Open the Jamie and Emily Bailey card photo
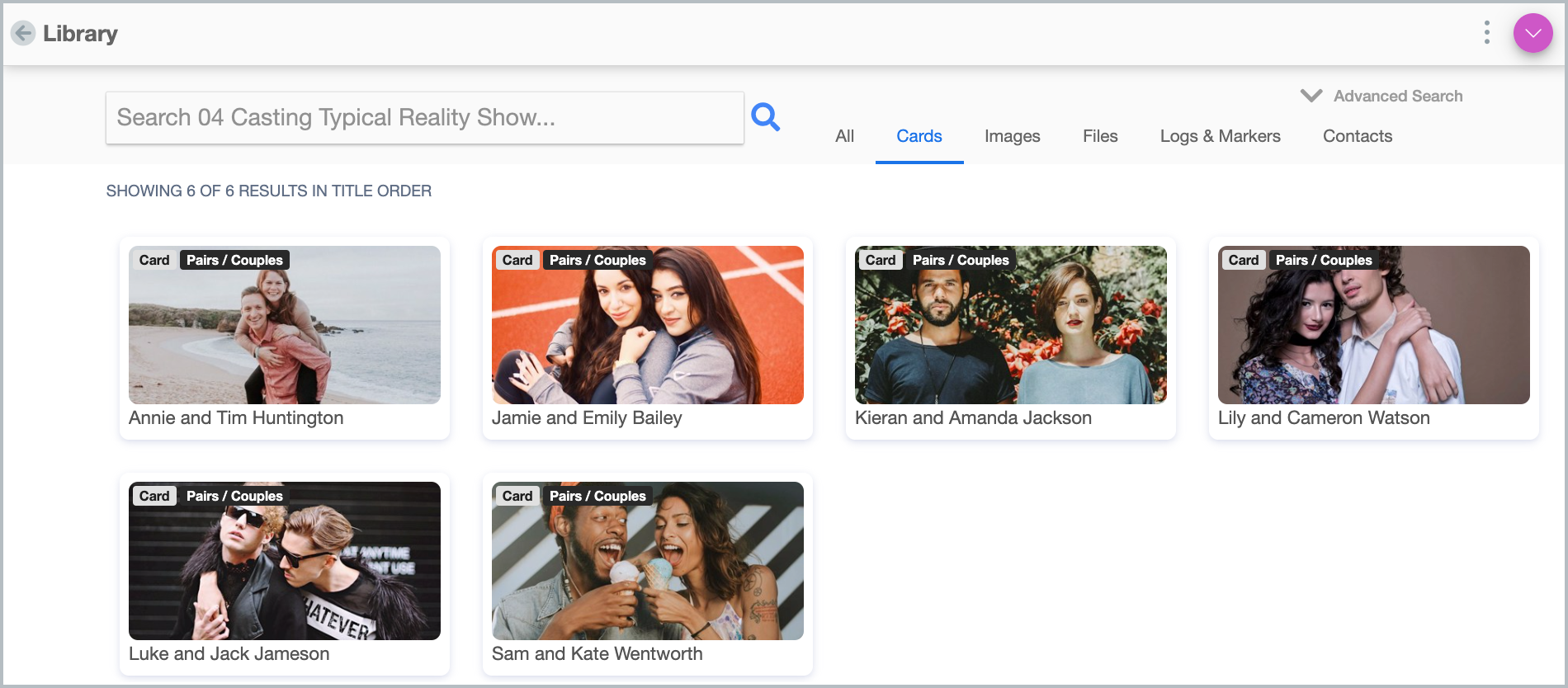1568x688 pixels. (647, 330)
